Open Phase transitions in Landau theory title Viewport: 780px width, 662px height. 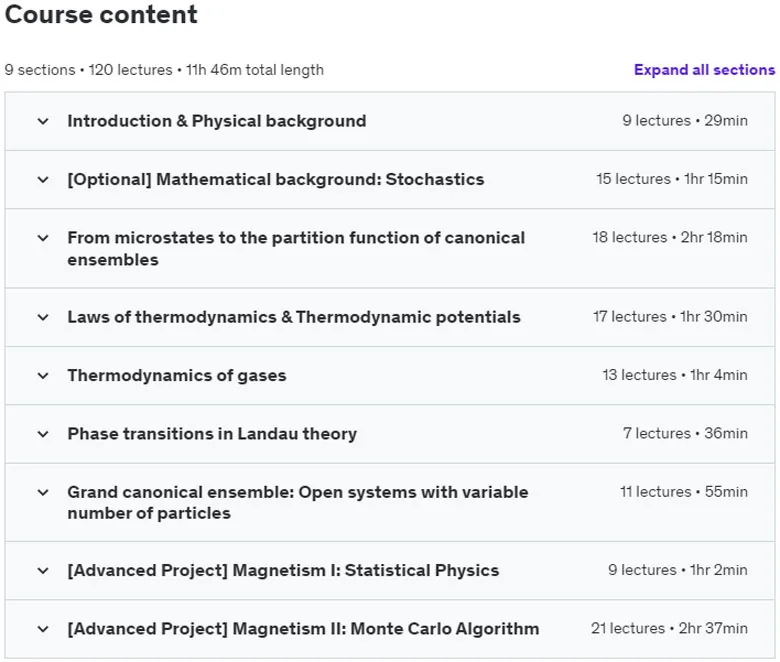212,434
